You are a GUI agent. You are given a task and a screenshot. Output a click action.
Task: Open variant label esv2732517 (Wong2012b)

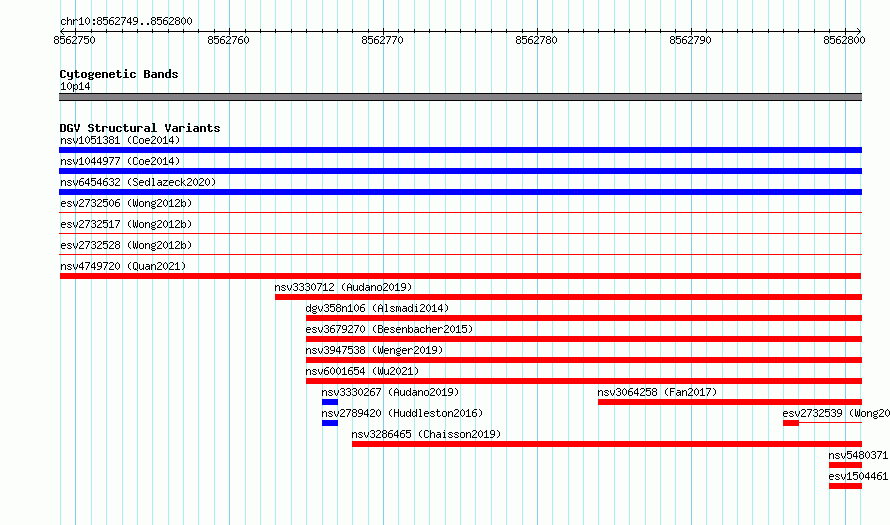(126, 224)
